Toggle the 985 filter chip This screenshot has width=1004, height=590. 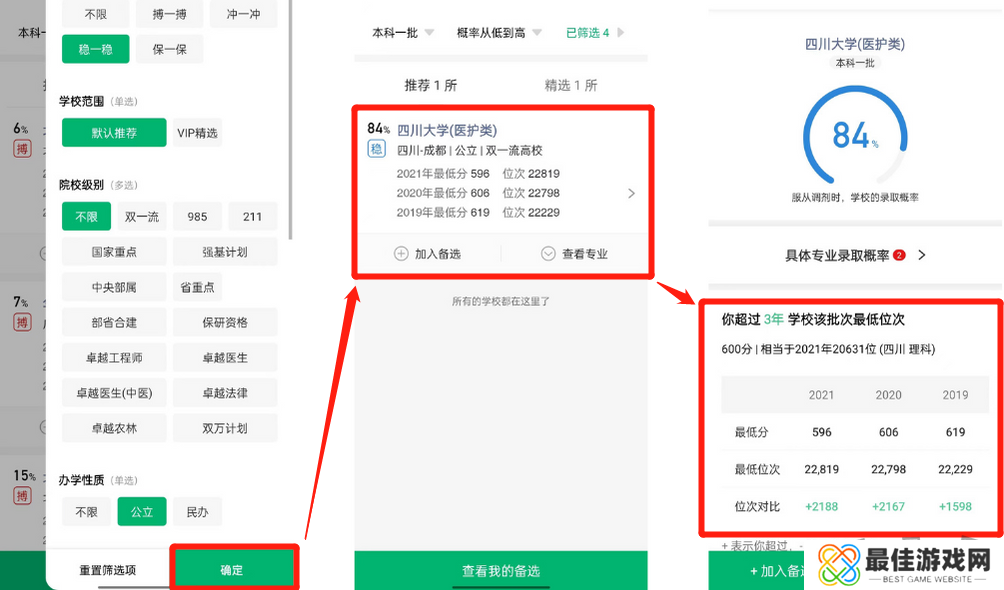click(x=197, y=216)
